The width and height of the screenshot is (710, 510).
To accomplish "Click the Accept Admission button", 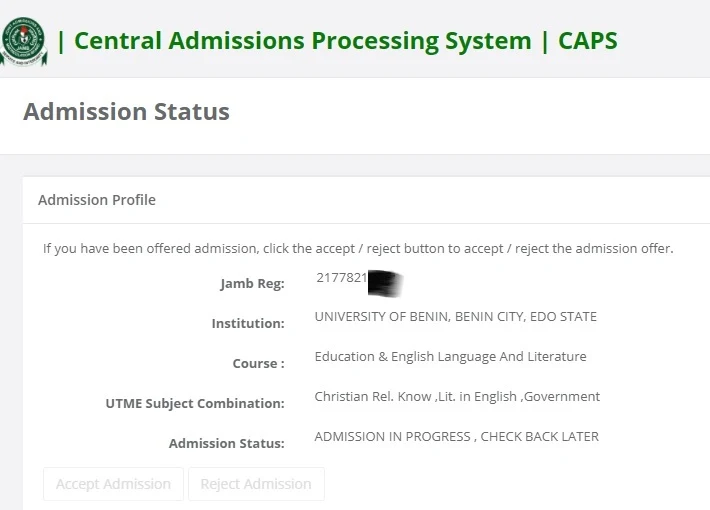I will click(113, 484).
